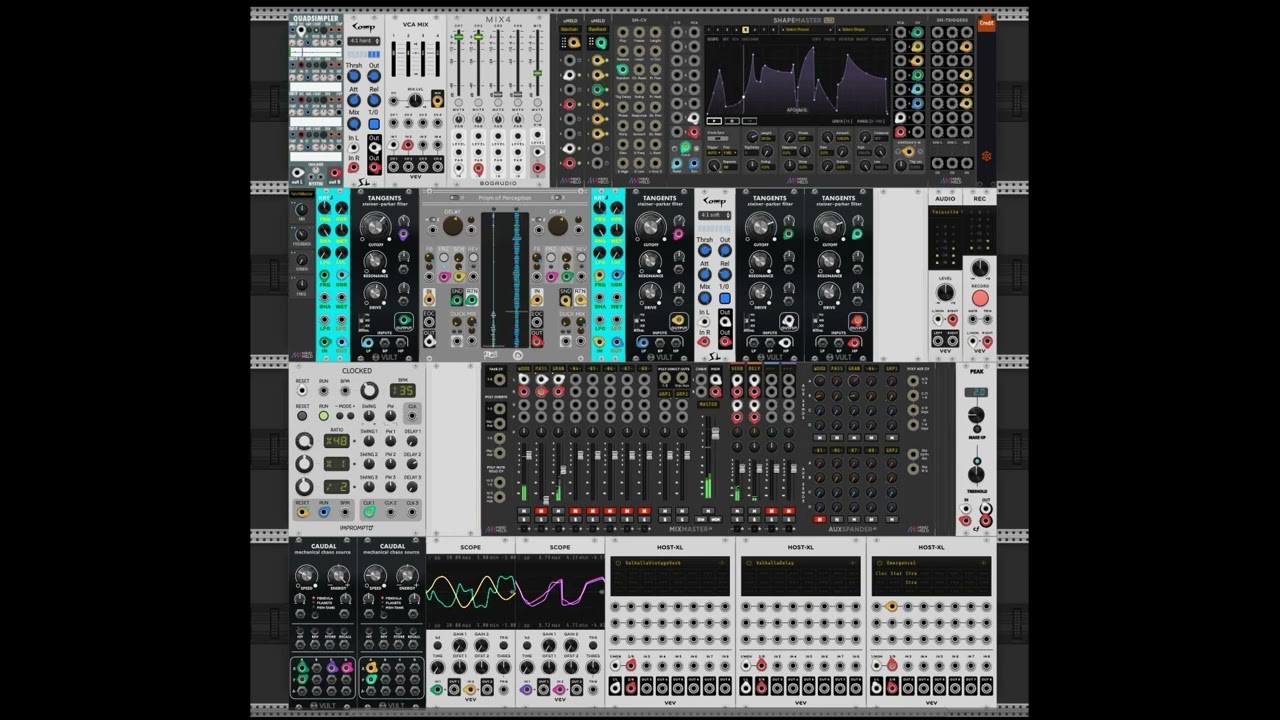Viewport: 1280px width, 720px height.
Task: Click Cutoff knob on Tangents with purple output cable
Action: 376,227
